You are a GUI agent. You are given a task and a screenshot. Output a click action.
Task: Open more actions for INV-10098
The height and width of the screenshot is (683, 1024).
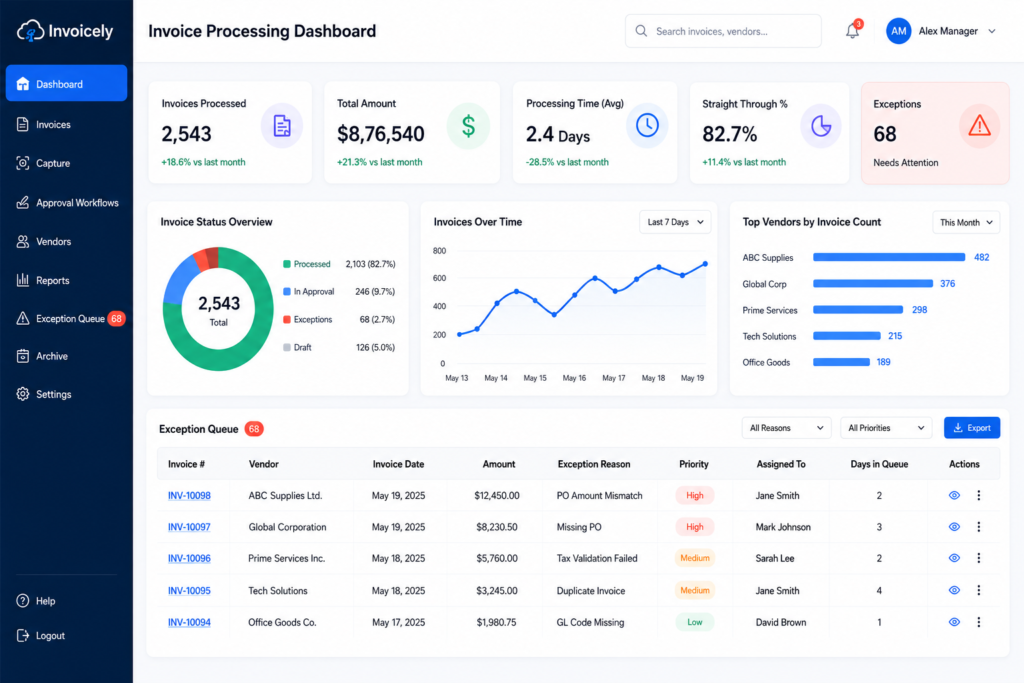tap(978, 496)
